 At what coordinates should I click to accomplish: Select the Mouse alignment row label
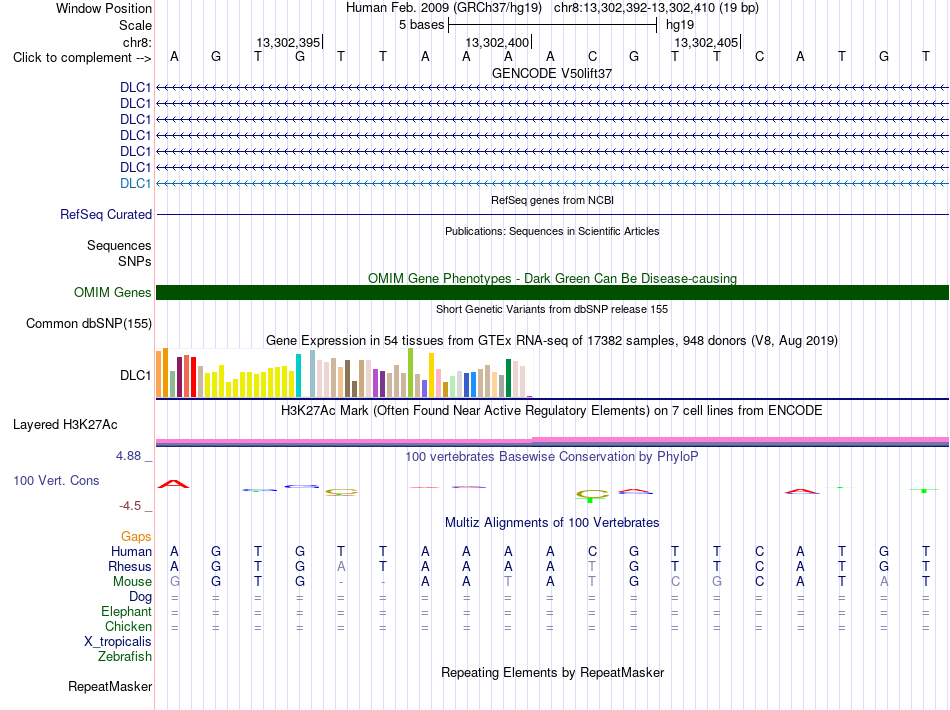click(x=132, y=582)
